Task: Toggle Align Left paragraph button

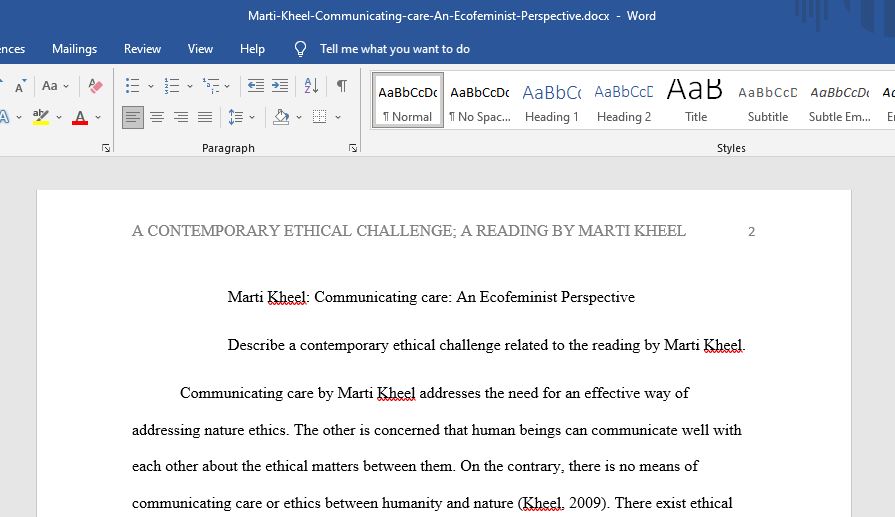Action: pyautogui.click(x=132, y=118)
